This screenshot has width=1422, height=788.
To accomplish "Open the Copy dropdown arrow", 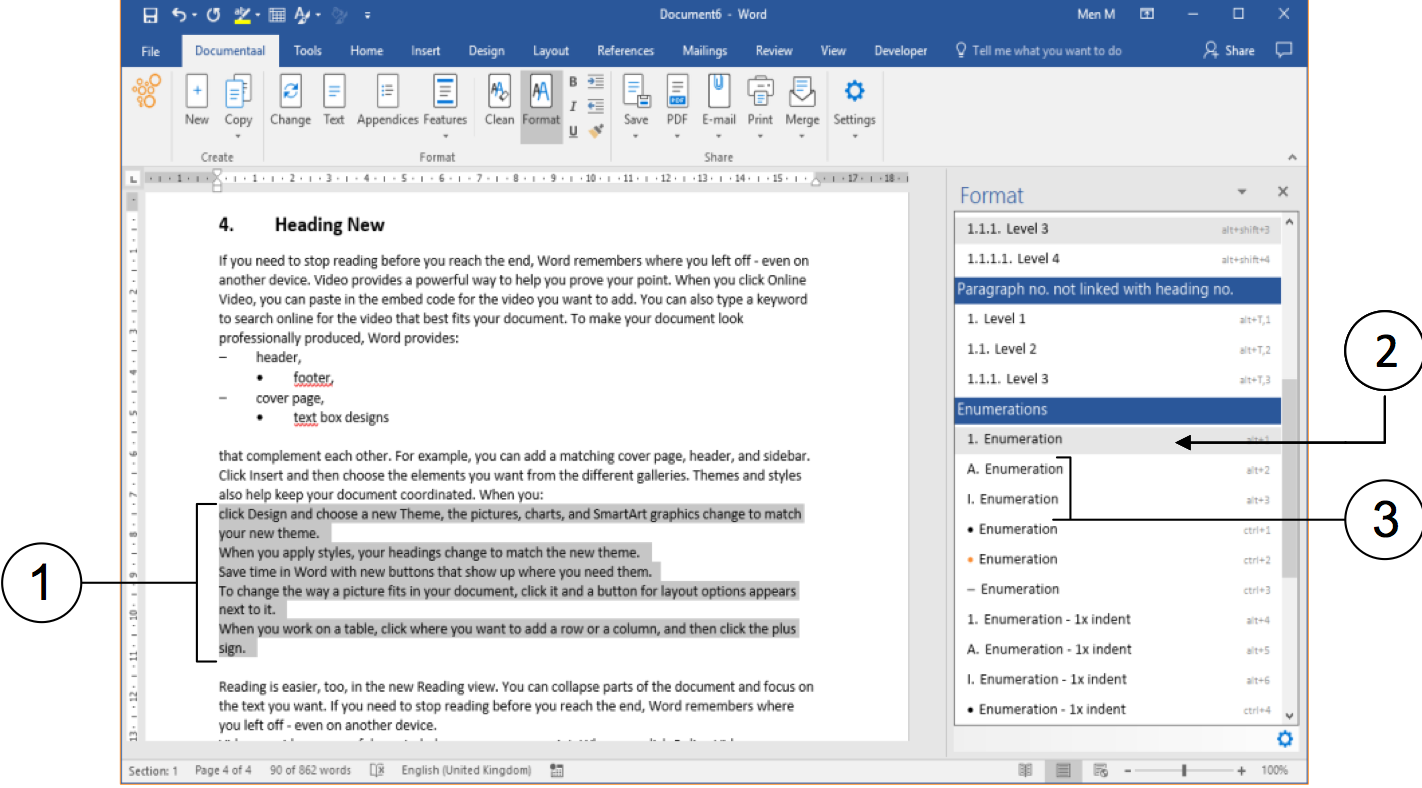I will pyautogui.click(x=238, y=136).
